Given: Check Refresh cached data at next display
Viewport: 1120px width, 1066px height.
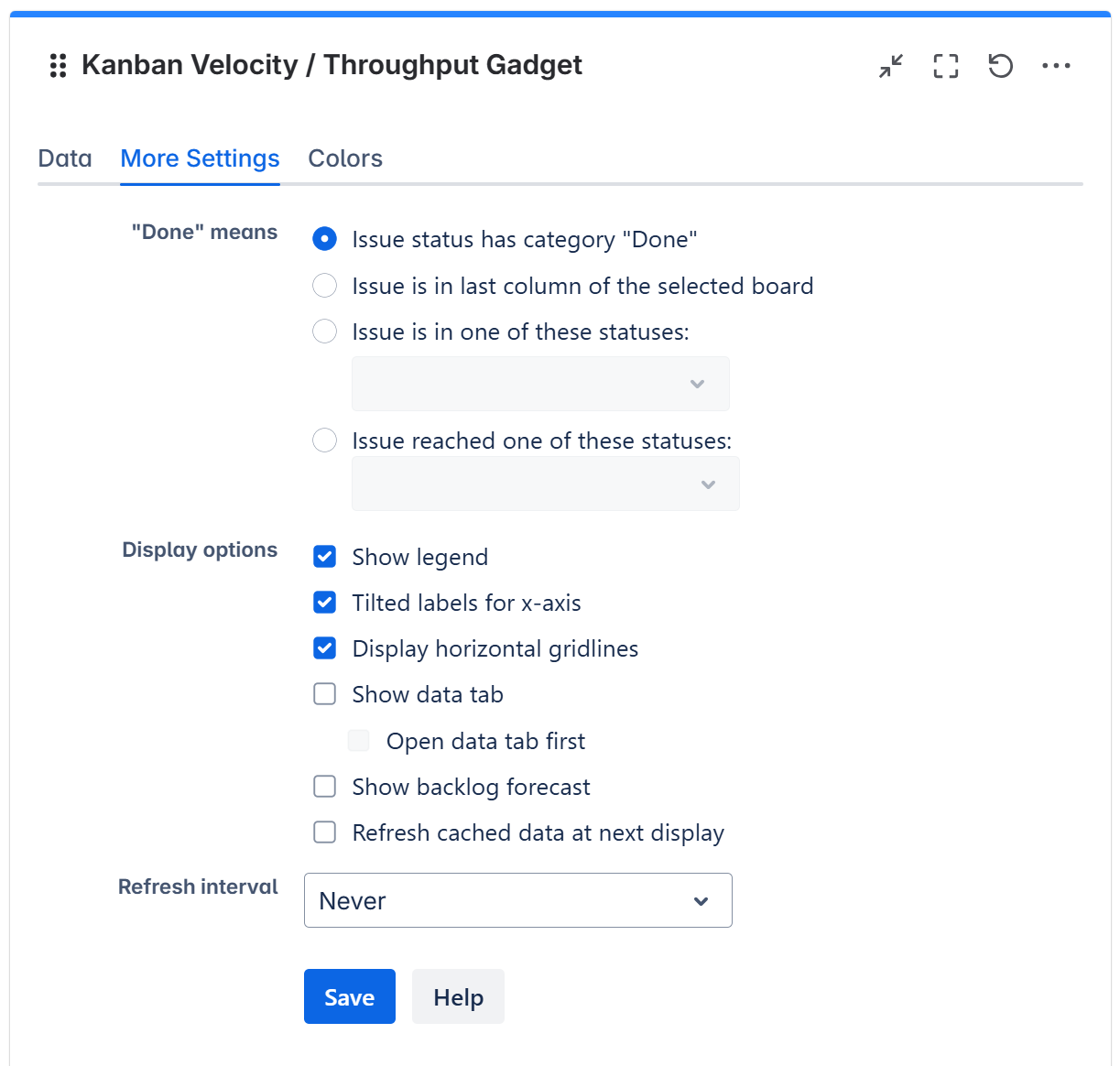Looking at the screenshot, I should point(325,832).
